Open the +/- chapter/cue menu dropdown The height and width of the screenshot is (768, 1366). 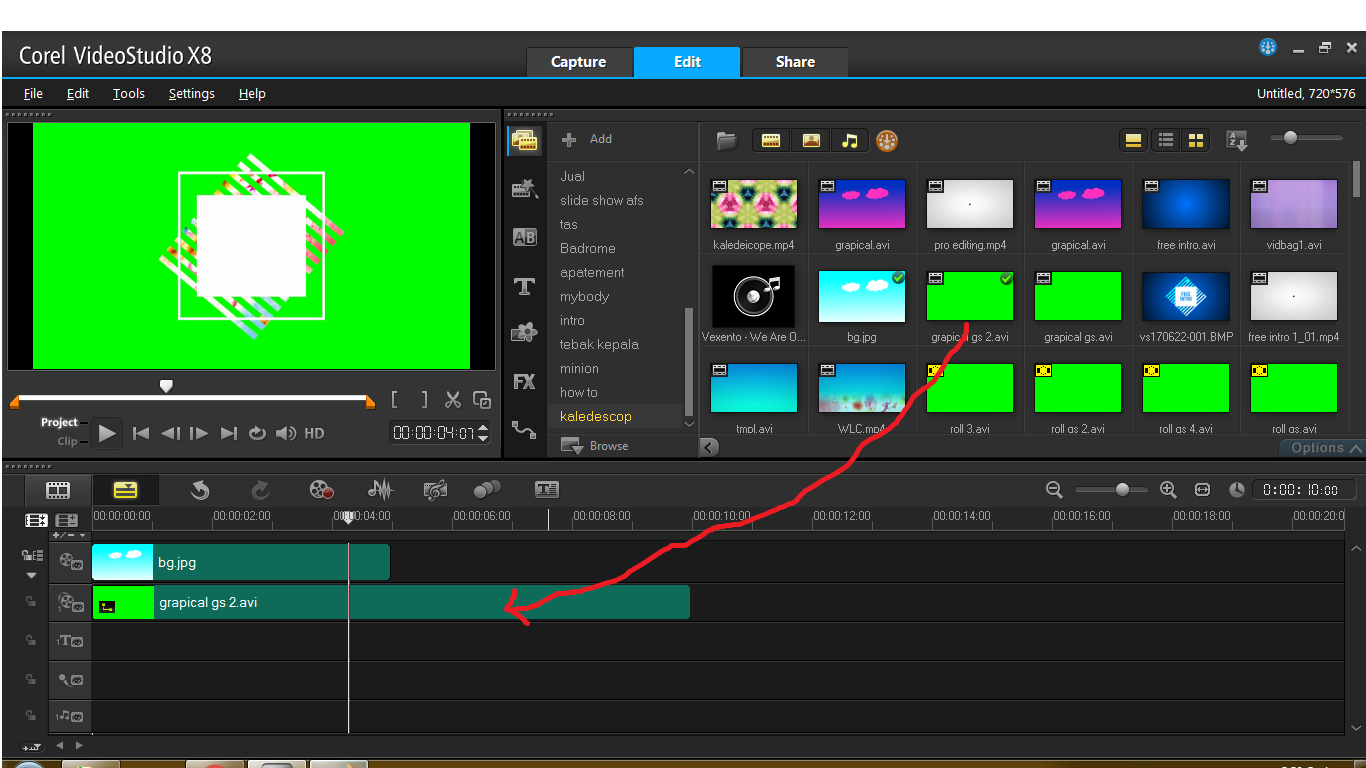click(x=69, y=535)
